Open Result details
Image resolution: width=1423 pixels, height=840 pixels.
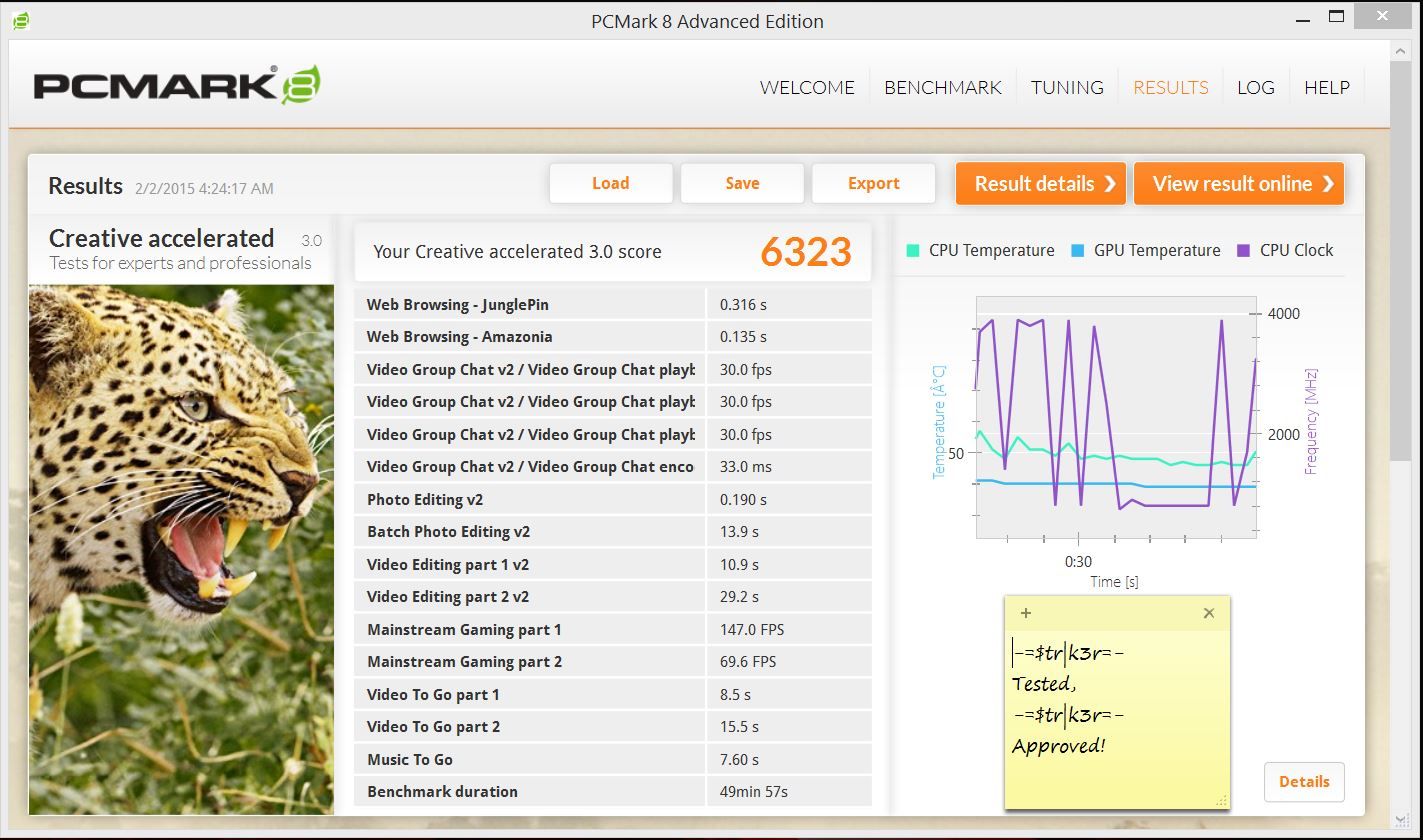(1041, 183)
